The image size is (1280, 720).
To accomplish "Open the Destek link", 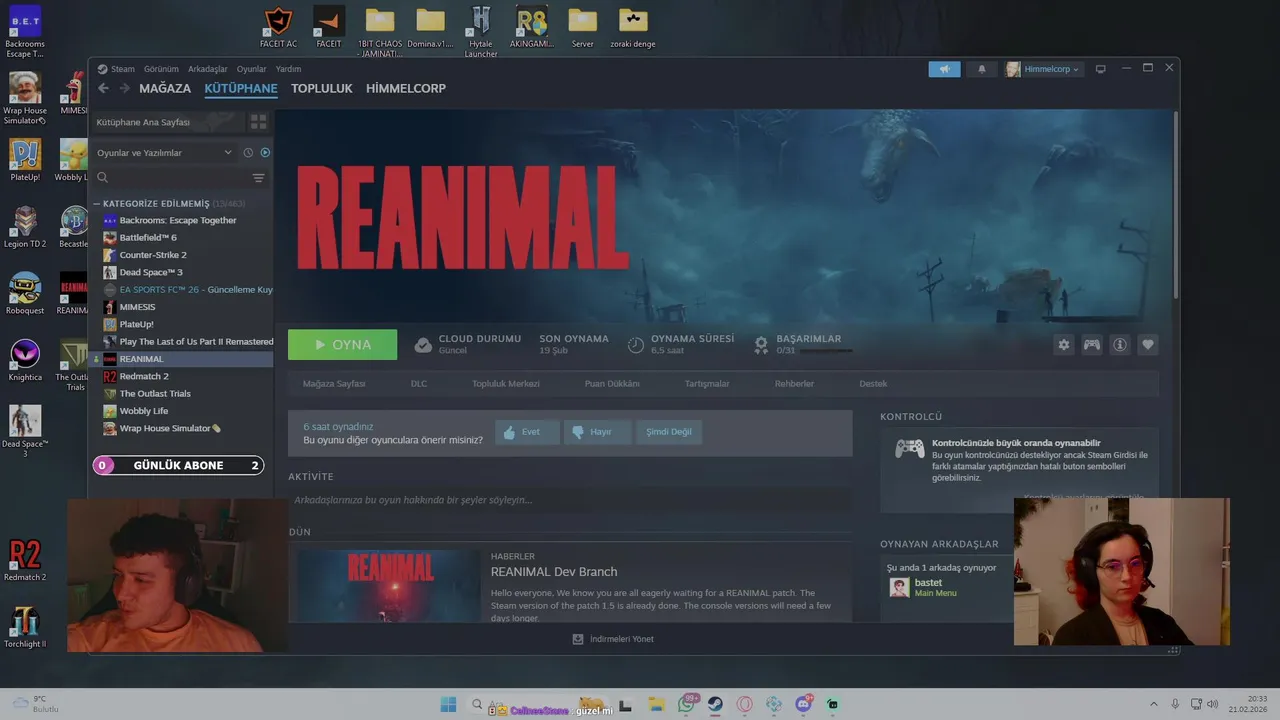I will click(x=873, y=383).
